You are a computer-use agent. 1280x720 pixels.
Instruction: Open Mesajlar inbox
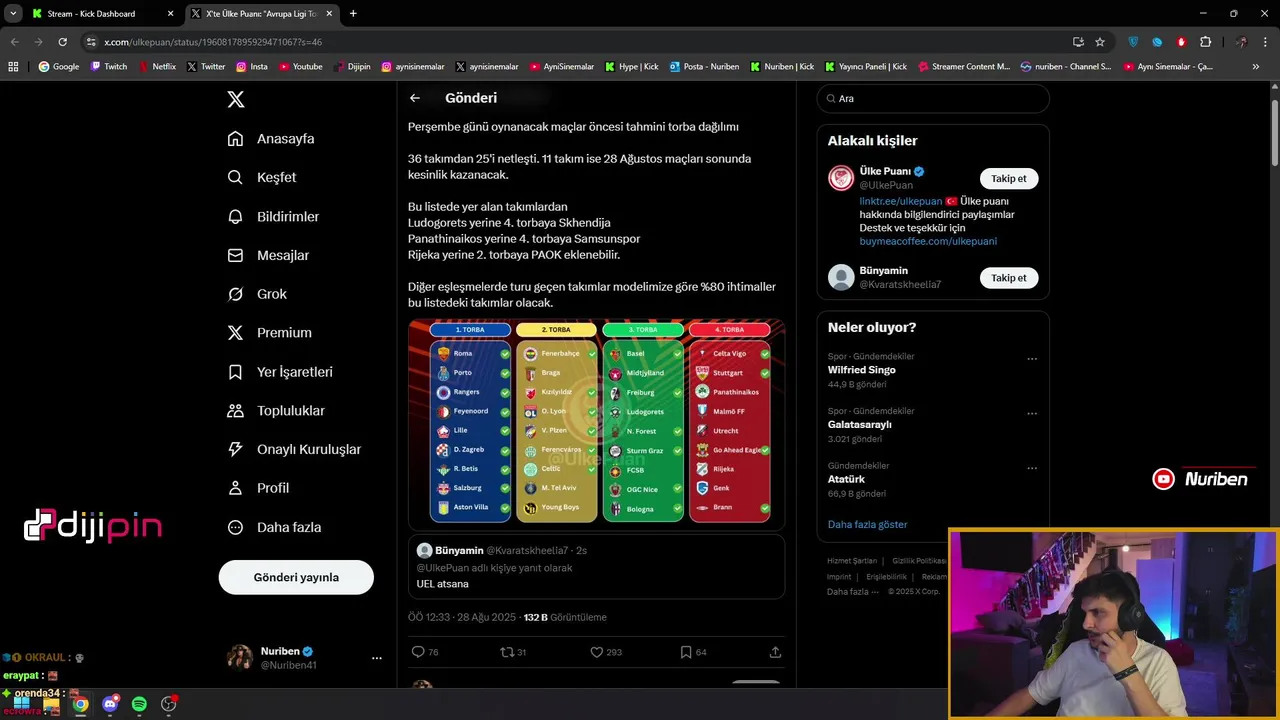[268, 255]
